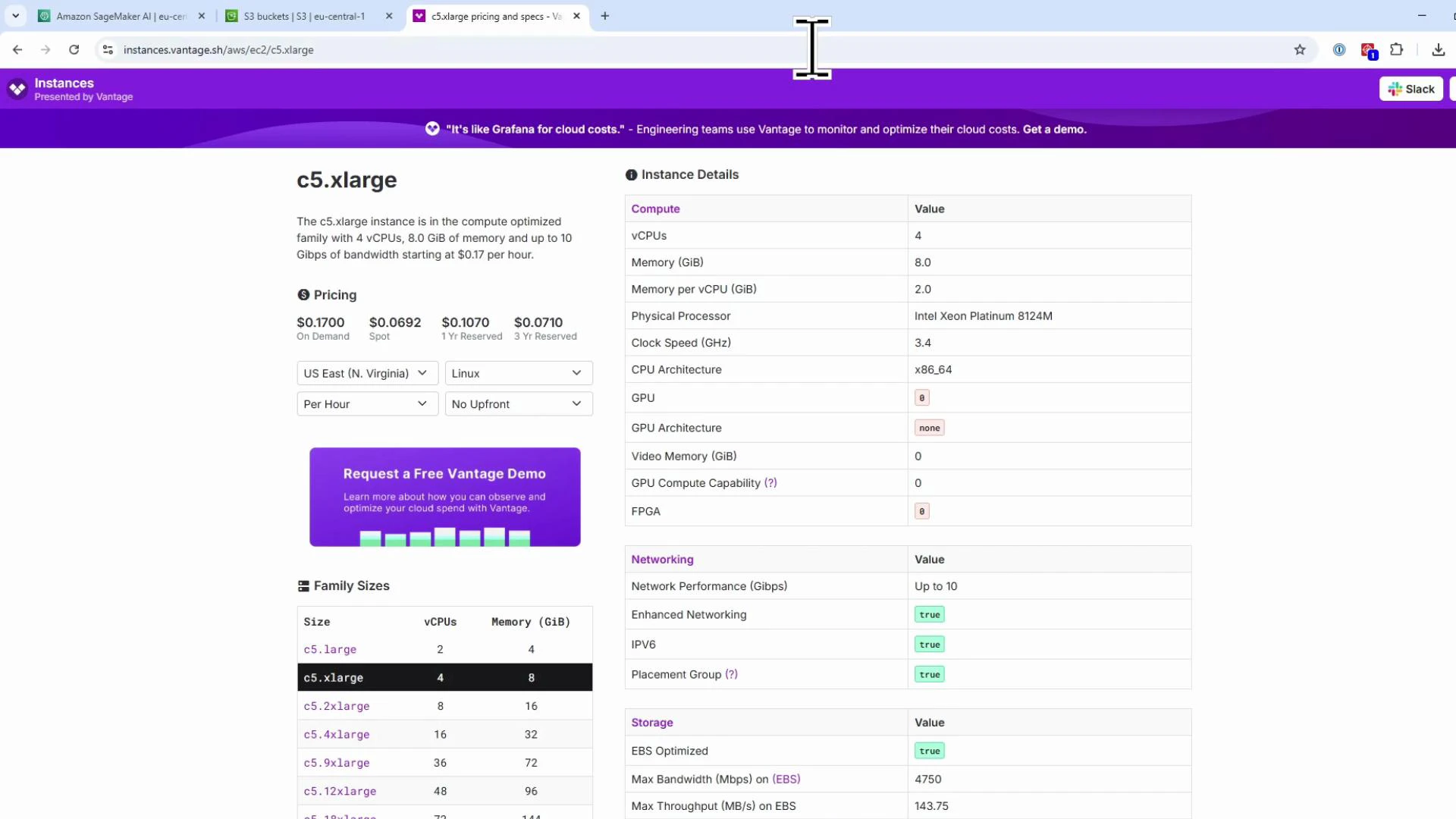Expand the No Upfront payment dropdown

pyautogui.click(x=518, y=403)
